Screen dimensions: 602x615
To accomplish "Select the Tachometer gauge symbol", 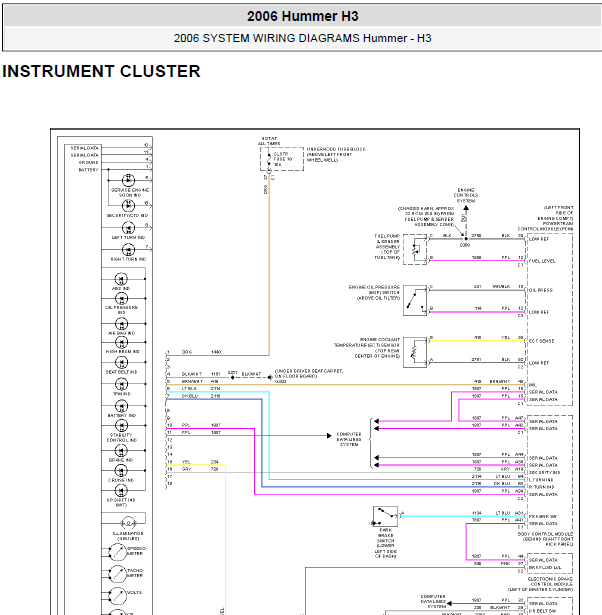I will pyautogui.click(x=117, y=575).
